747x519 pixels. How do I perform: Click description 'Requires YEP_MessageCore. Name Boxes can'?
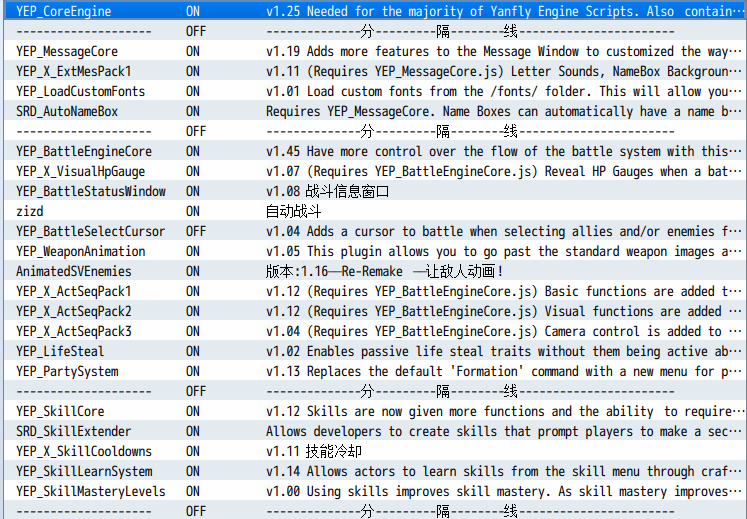pos(504,111)
